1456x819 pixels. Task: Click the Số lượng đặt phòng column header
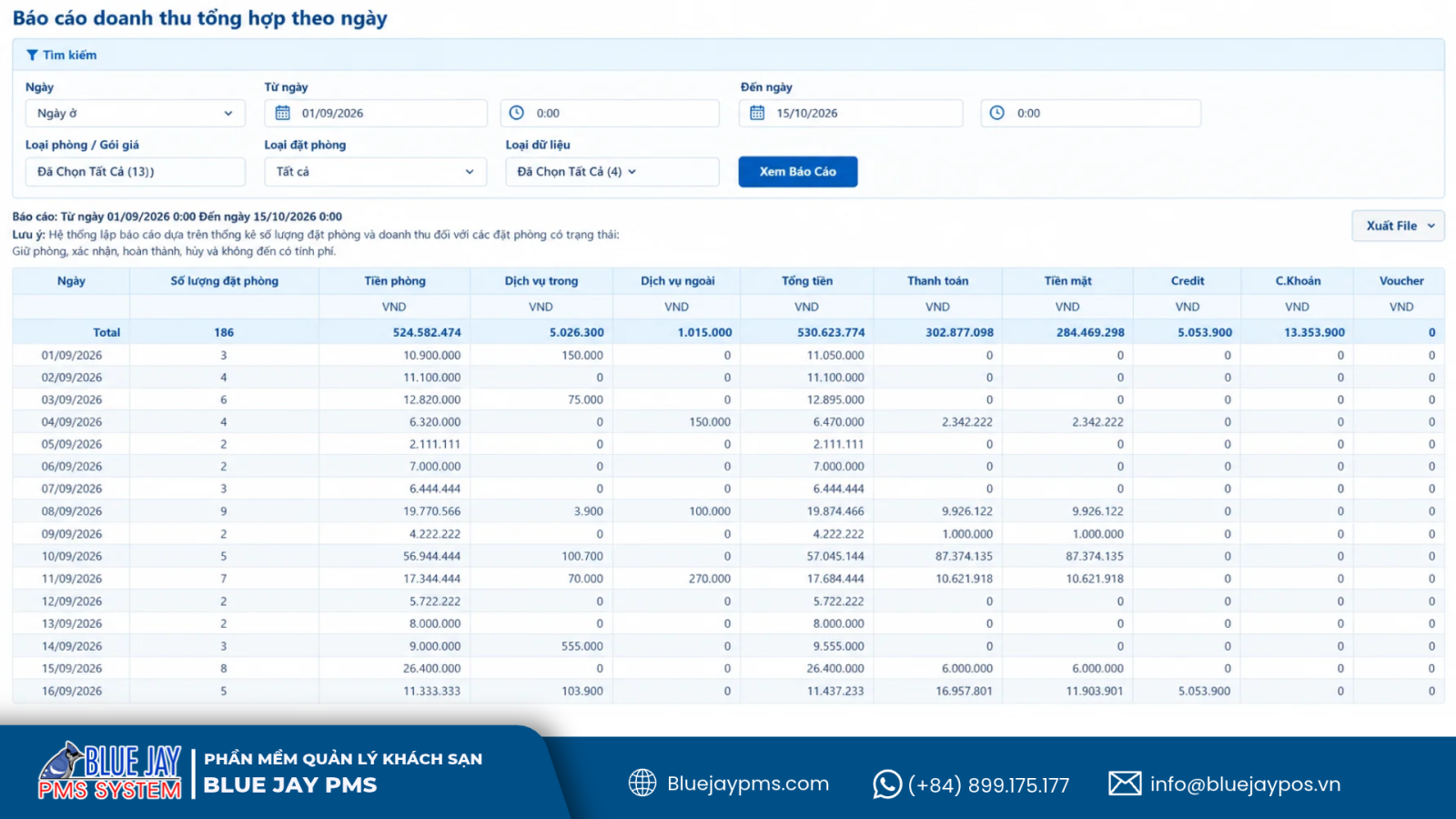[x=225, y=281]
